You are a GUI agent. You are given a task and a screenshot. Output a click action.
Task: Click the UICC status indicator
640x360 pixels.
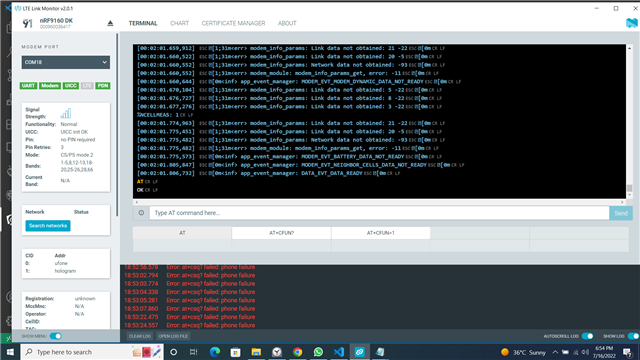(71, 86)
